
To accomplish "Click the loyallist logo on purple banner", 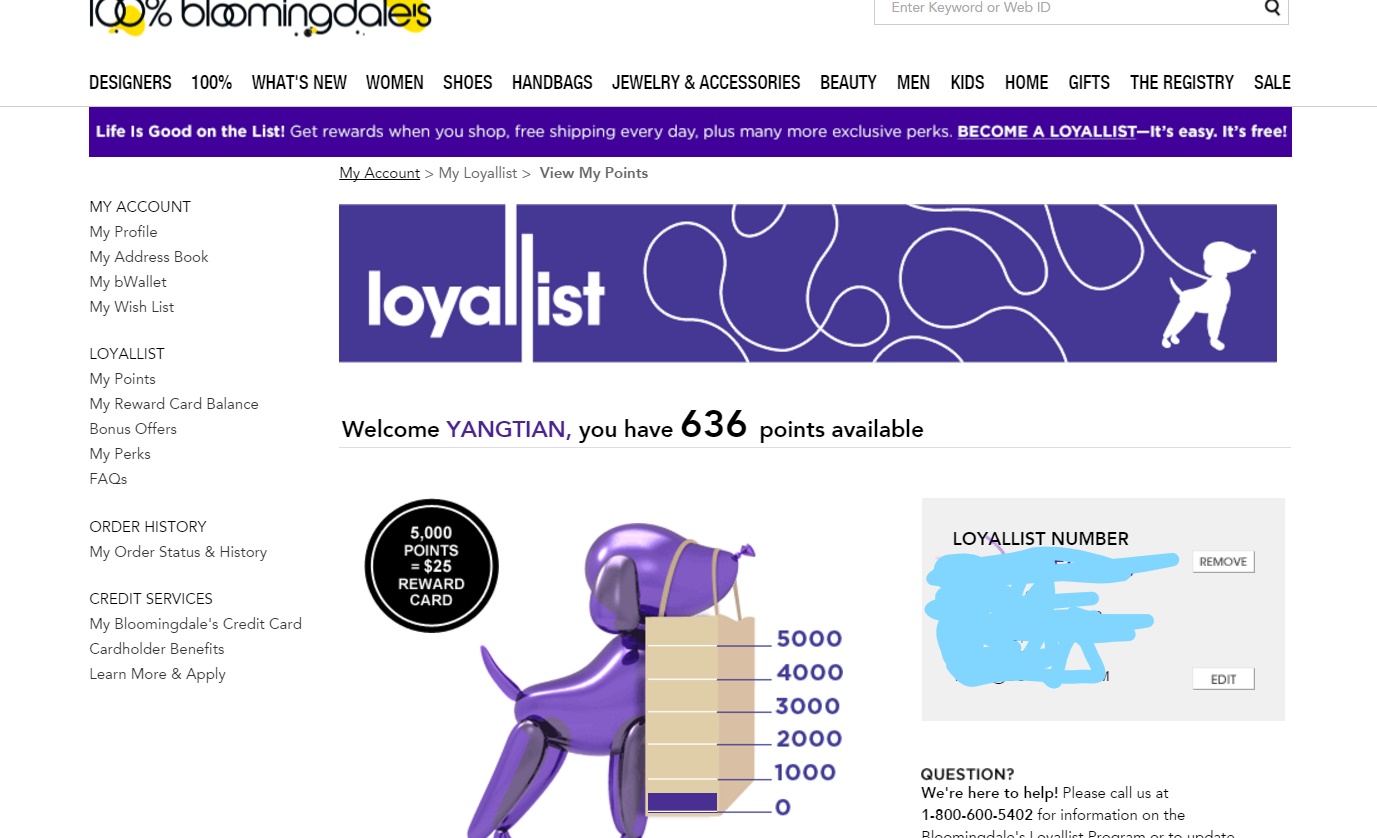I will [487, 292].
